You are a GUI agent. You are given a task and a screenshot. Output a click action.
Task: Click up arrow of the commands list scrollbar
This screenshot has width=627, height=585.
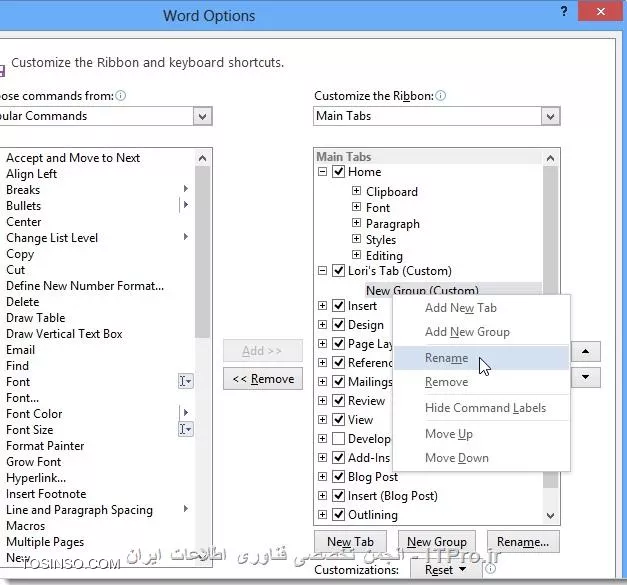point(202,158)
